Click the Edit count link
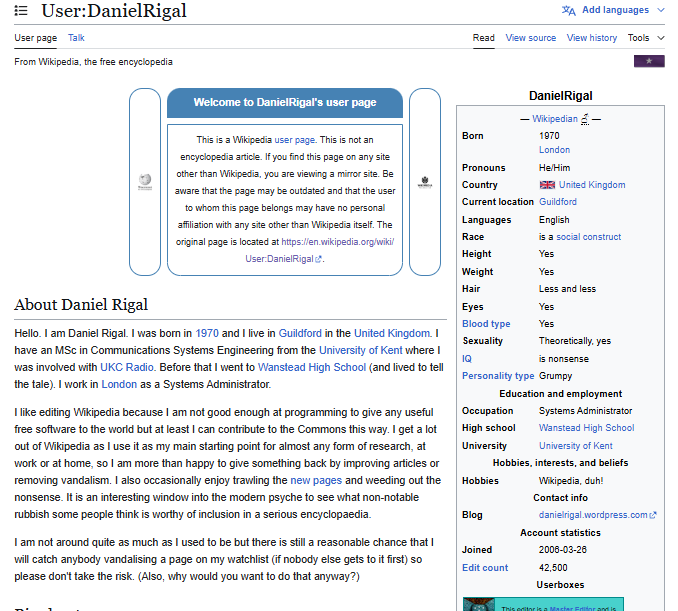Screen dimensions: 678x611 (485, 568)
